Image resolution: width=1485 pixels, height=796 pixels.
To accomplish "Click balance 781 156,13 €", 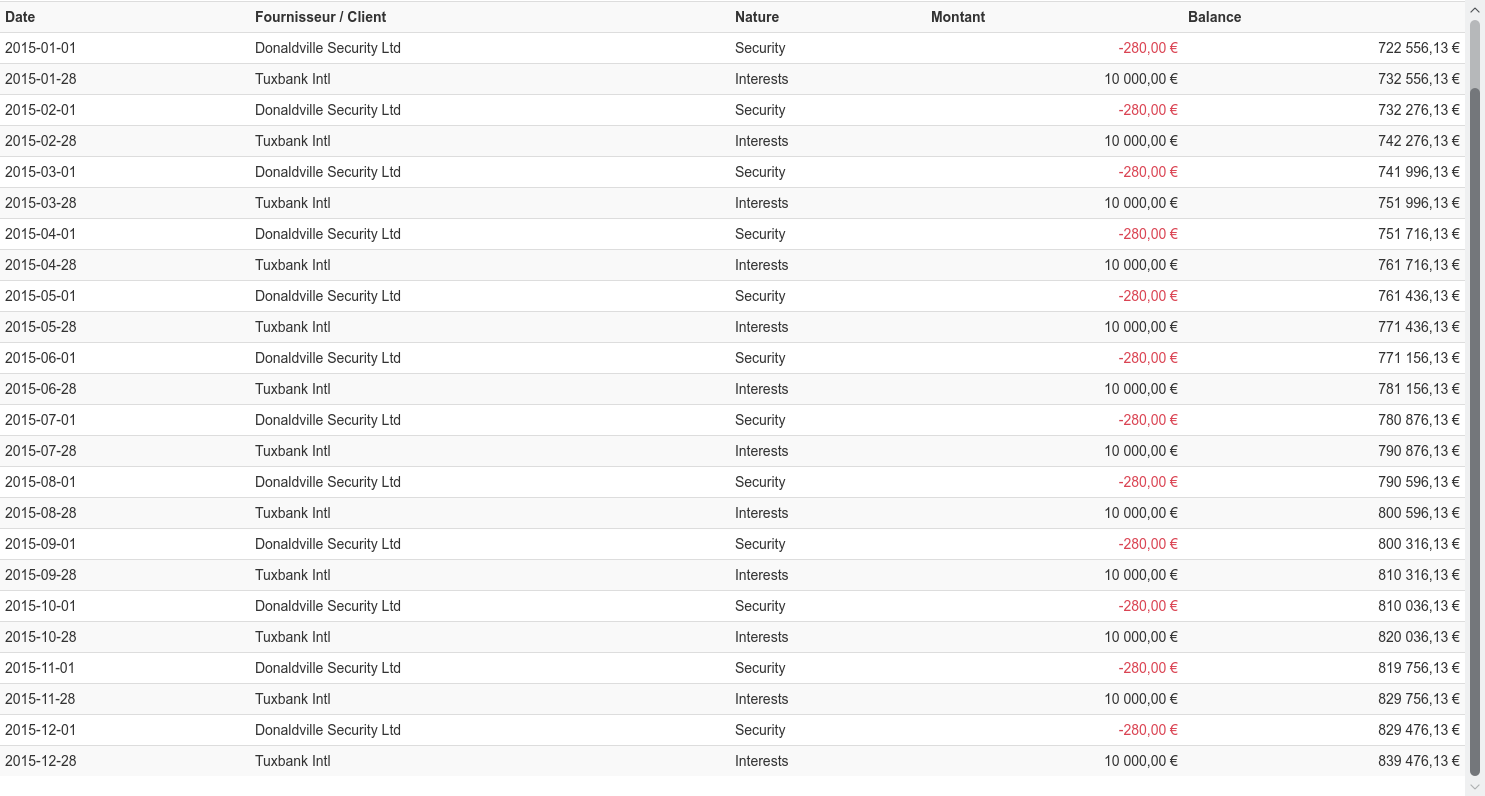I will point(1419,389).
